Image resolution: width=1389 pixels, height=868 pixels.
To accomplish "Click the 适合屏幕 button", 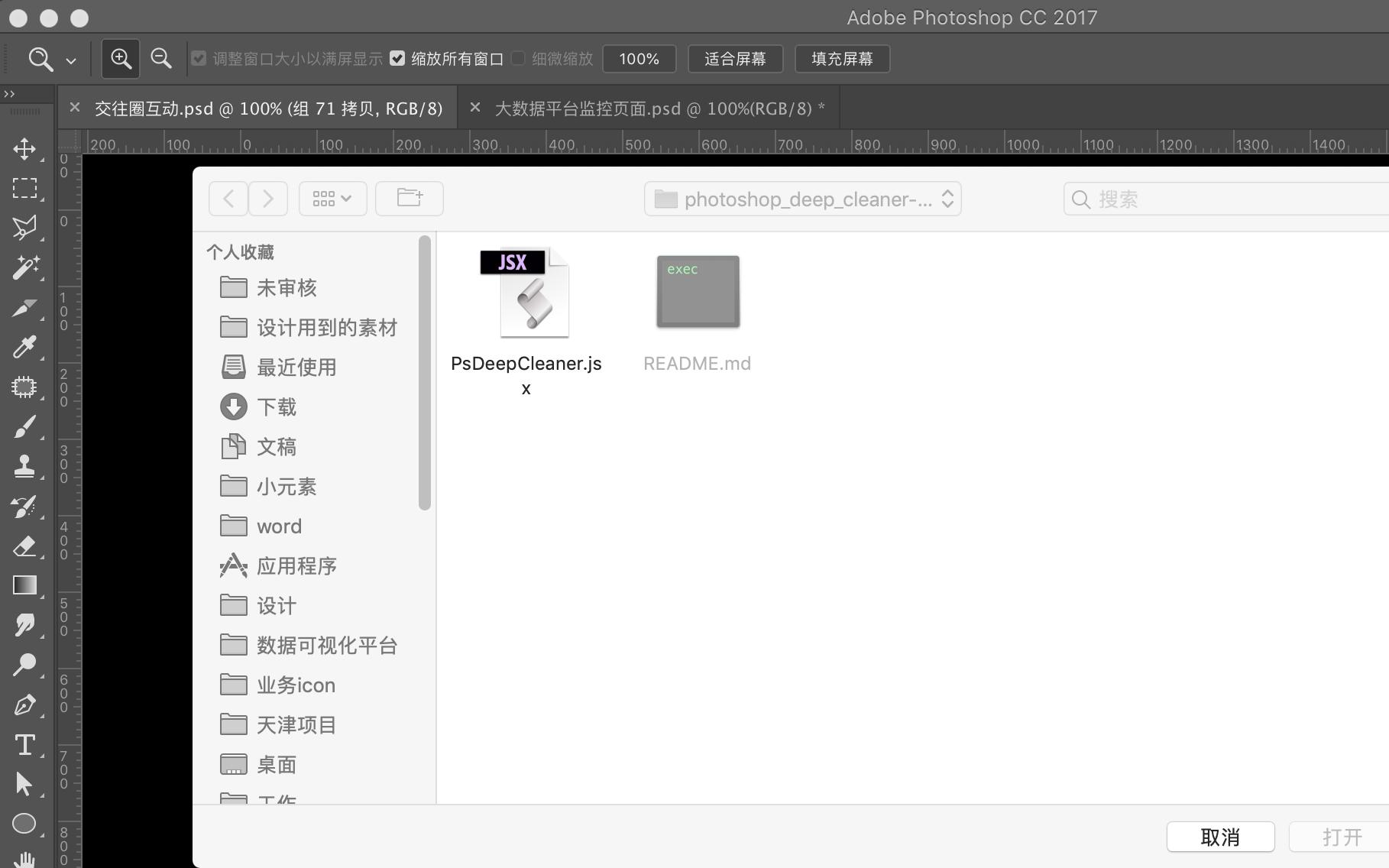I will pyautogui.click(x=734, y=58).
